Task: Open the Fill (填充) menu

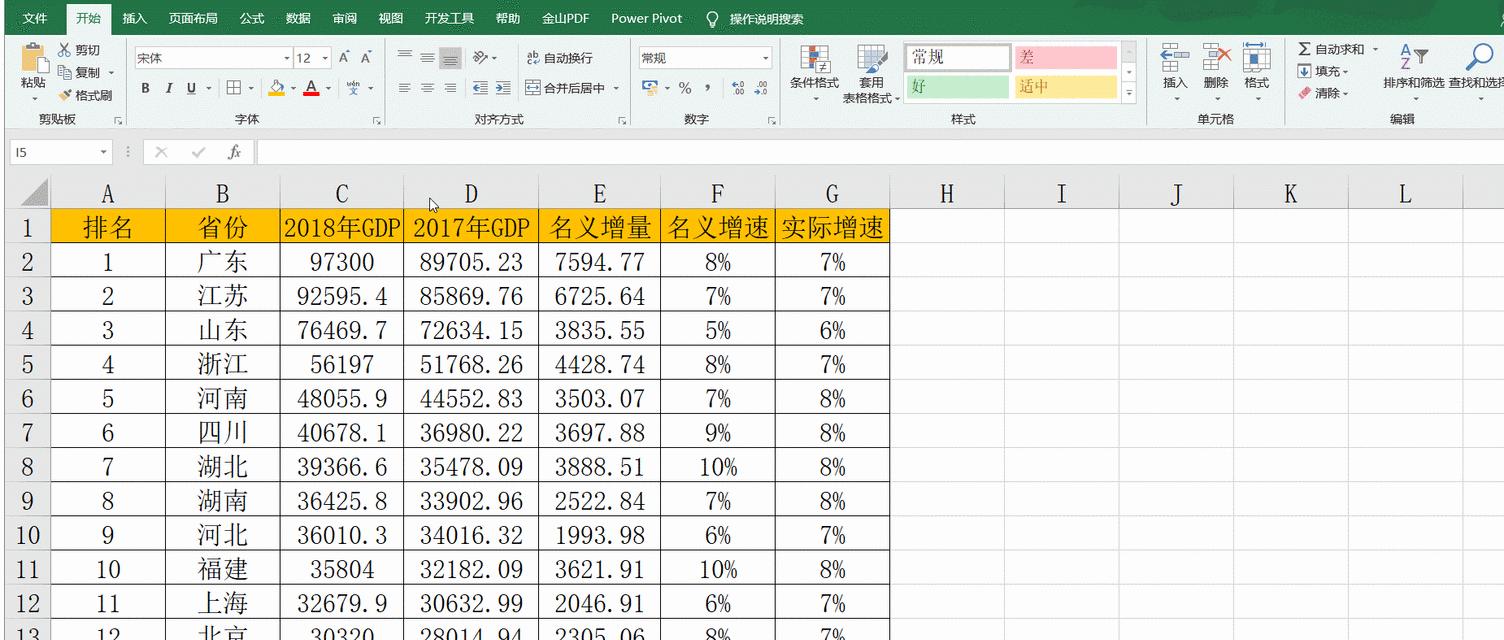Action: tap(1323, 71)
